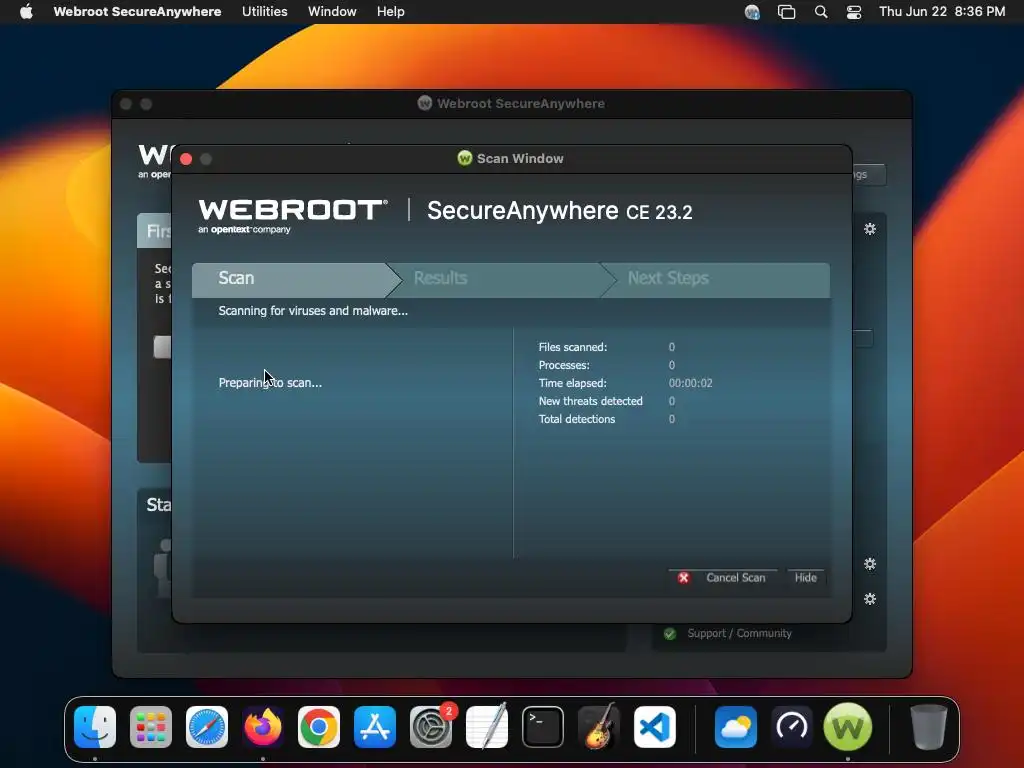This screenshot has height=768, width=1024.
Task: Click the red X icon beside Cancel Scan
Action: coord(683,578)
